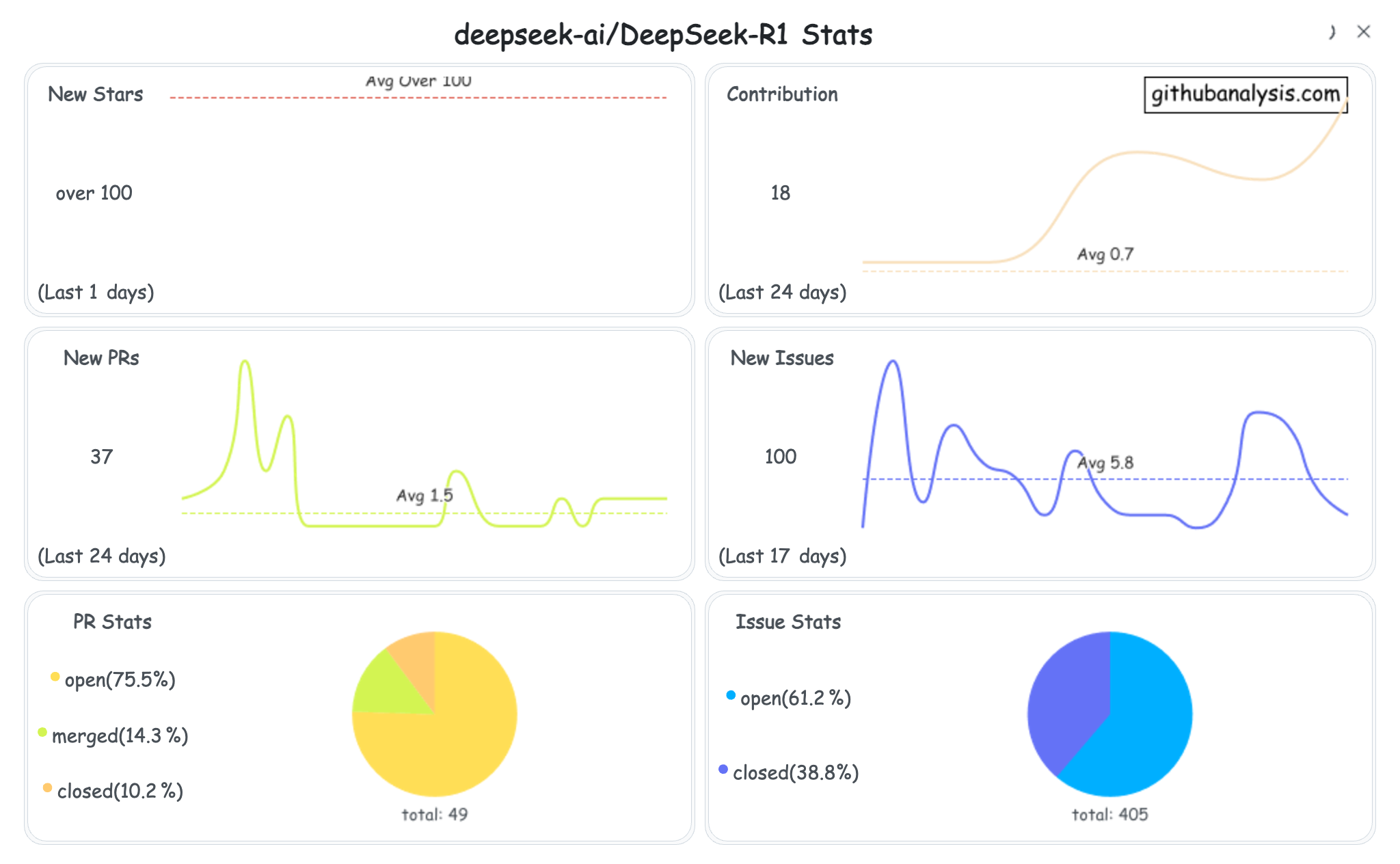Click '(Last 17 days)' in New Issues
This screenshot has width=1400, height=864.
(782, 556)
